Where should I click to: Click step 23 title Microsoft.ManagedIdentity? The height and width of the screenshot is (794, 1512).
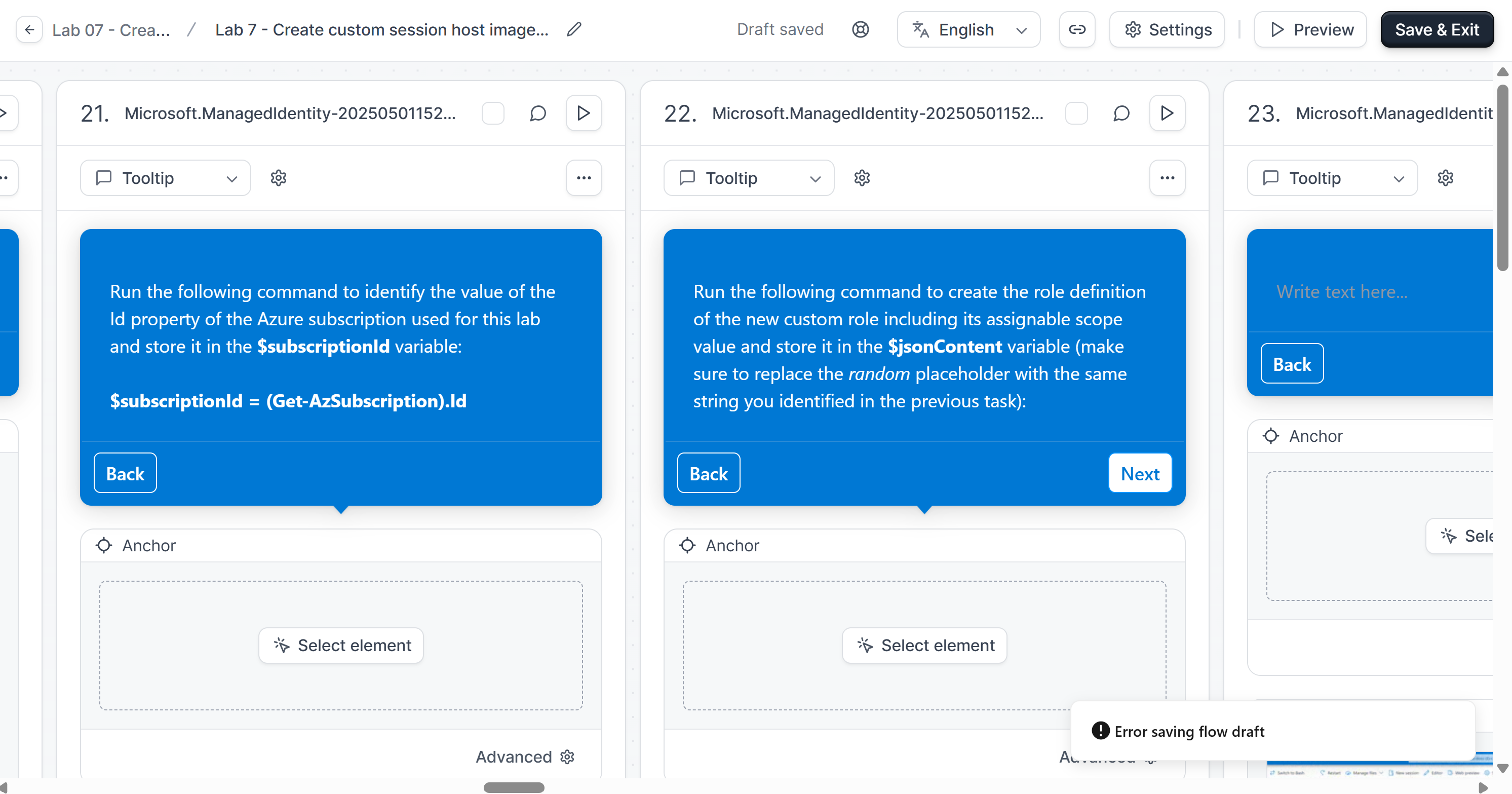pos(1394,113)
